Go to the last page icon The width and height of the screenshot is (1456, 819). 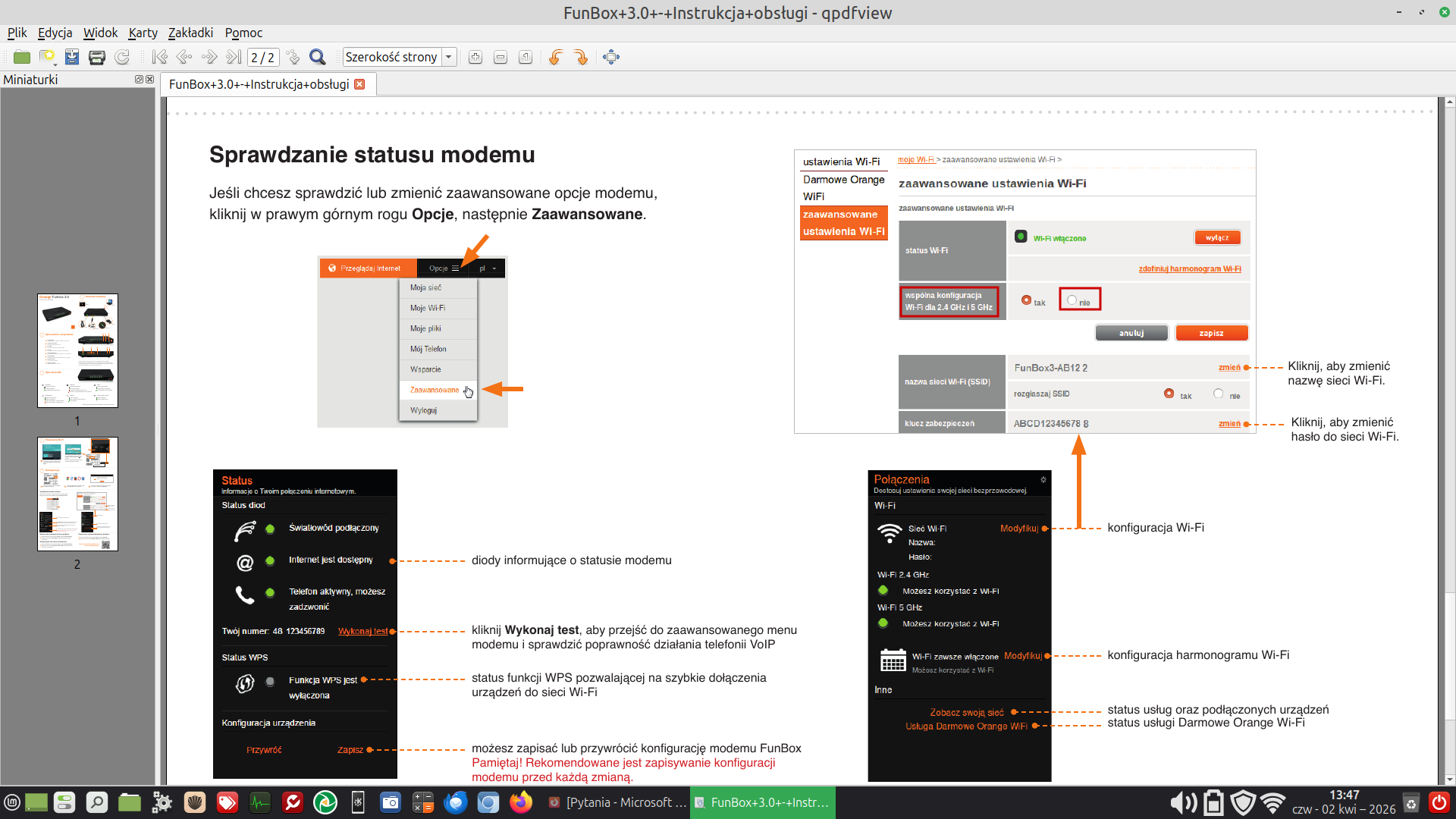234,58
